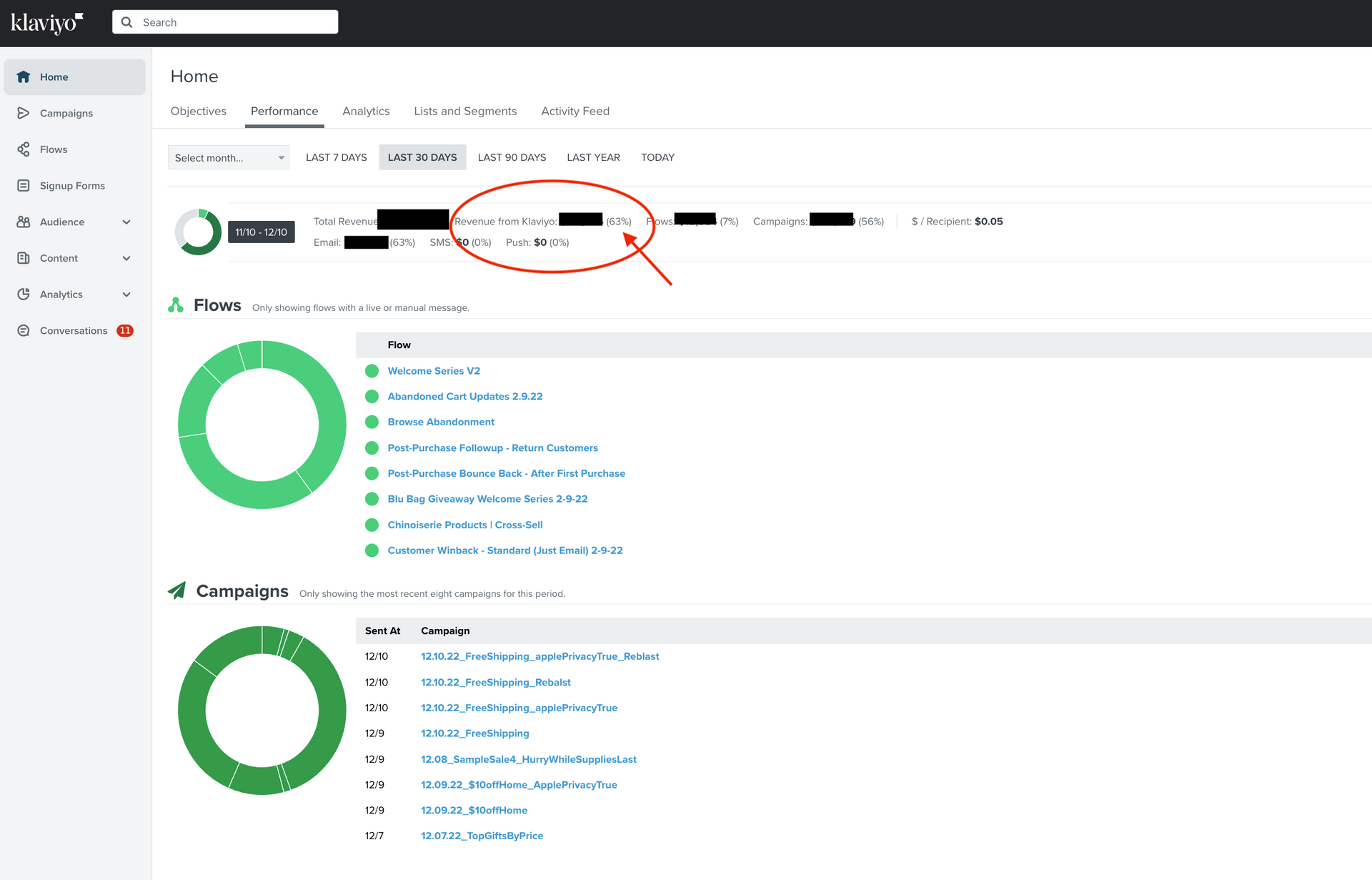Screen dimensions: 1372x880
Task: Open Abandoned Cart Updates 2.9.22 flow
Action: click(x=465, y=397)
